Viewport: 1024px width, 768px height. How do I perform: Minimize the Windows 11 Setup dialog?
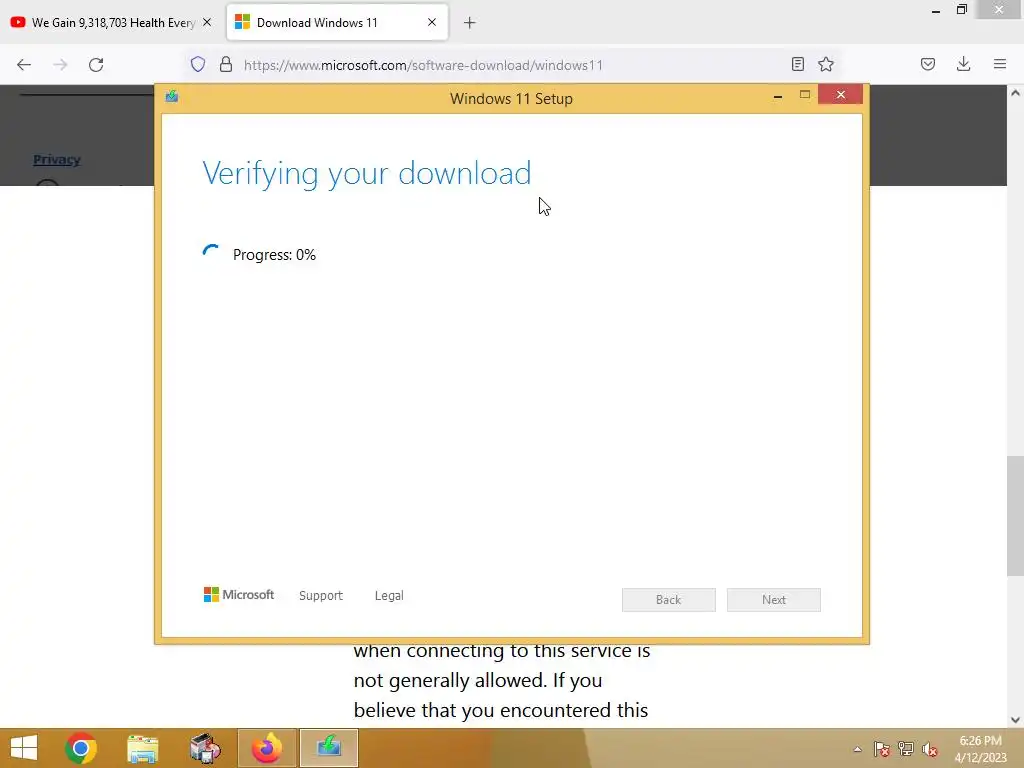tap(778, 96)
